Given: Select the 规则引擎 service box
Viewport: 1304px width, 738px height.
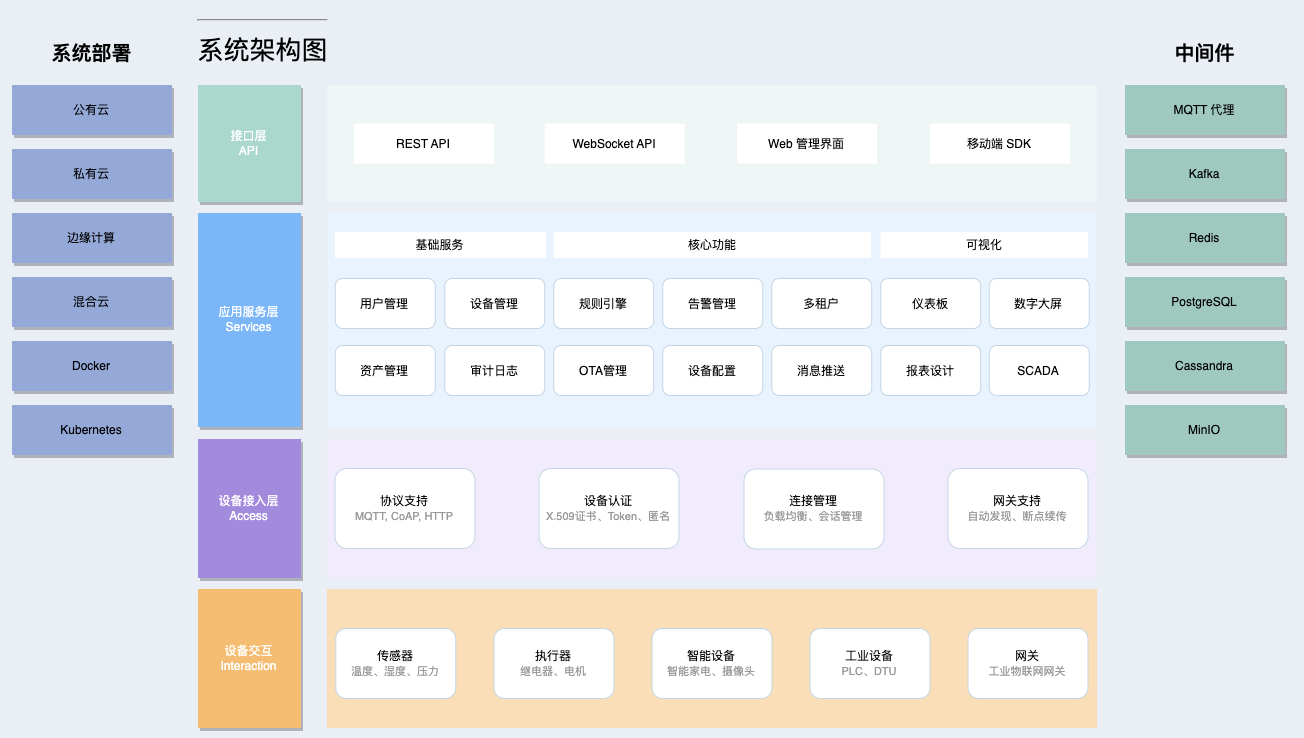Looking at the screenshot, I should (603, 303).
